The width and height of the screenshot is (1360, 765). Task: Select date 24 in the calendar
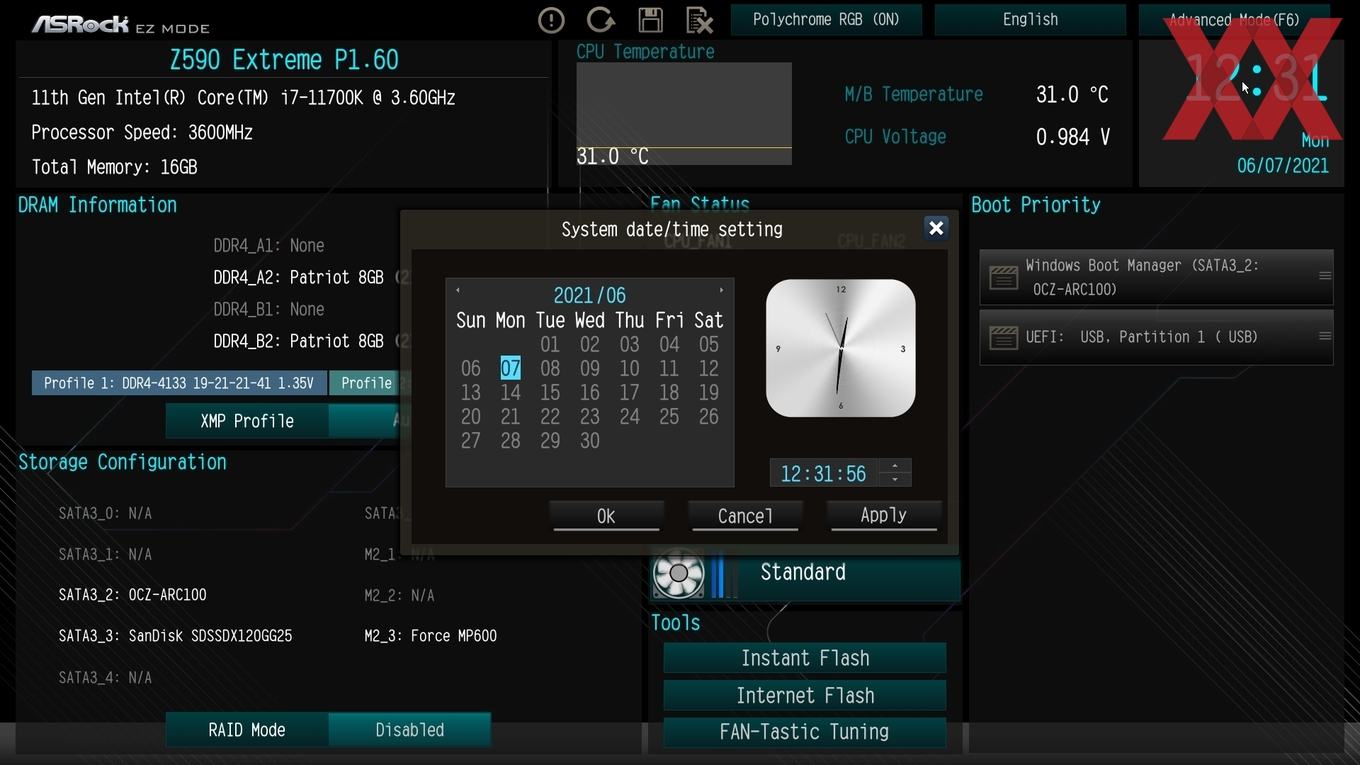[x=629, y=416]
